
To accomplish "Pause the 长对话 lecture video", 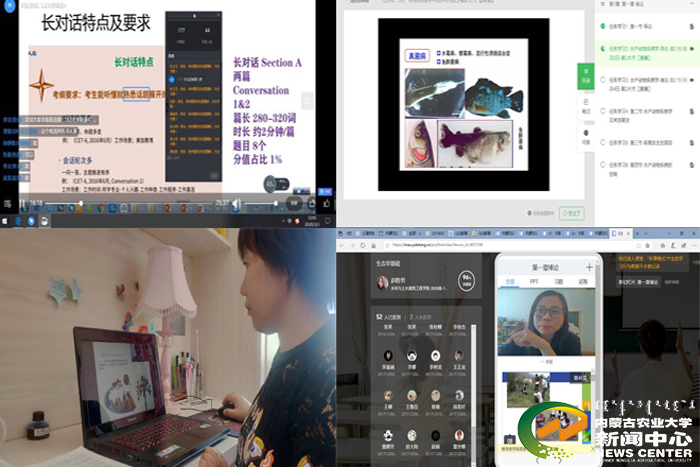I will pos(22,204).
